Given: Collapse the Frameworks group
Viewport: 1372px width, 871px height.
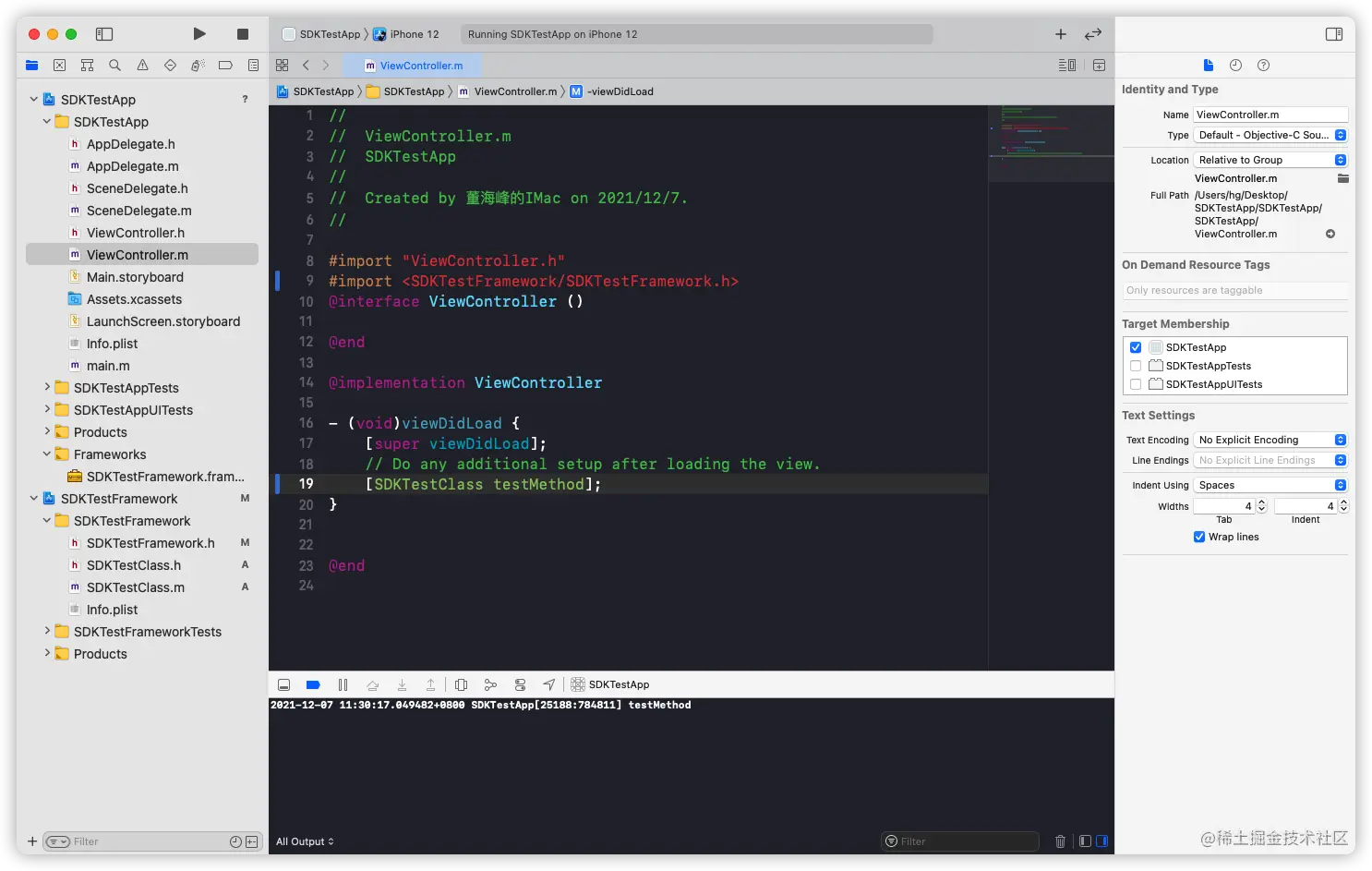Looking at the screenshot, I should (x=47, y=454).
